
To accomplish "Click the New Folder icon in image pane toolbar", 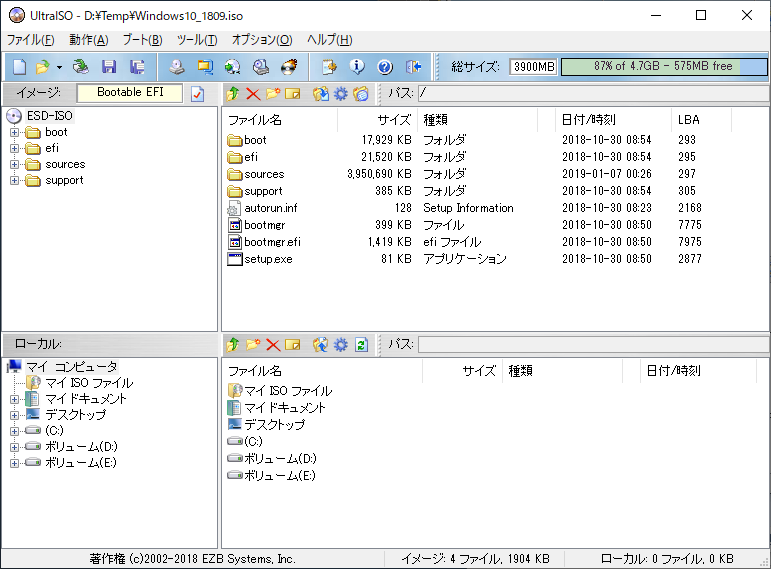I will point(273,93).
